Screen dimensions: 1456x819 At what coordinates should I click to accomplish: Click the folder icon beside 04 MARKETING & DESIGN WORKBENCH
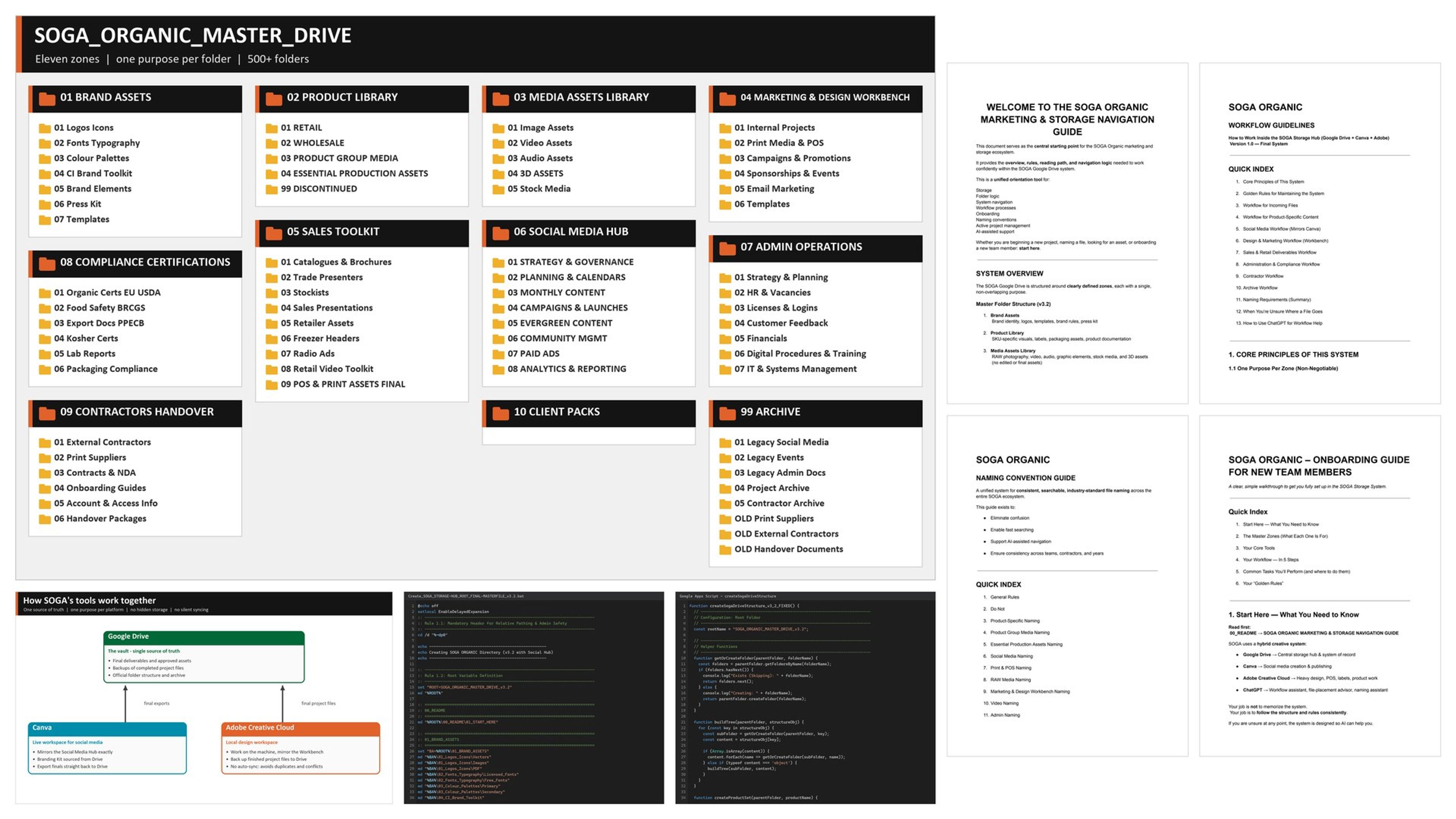728,98
